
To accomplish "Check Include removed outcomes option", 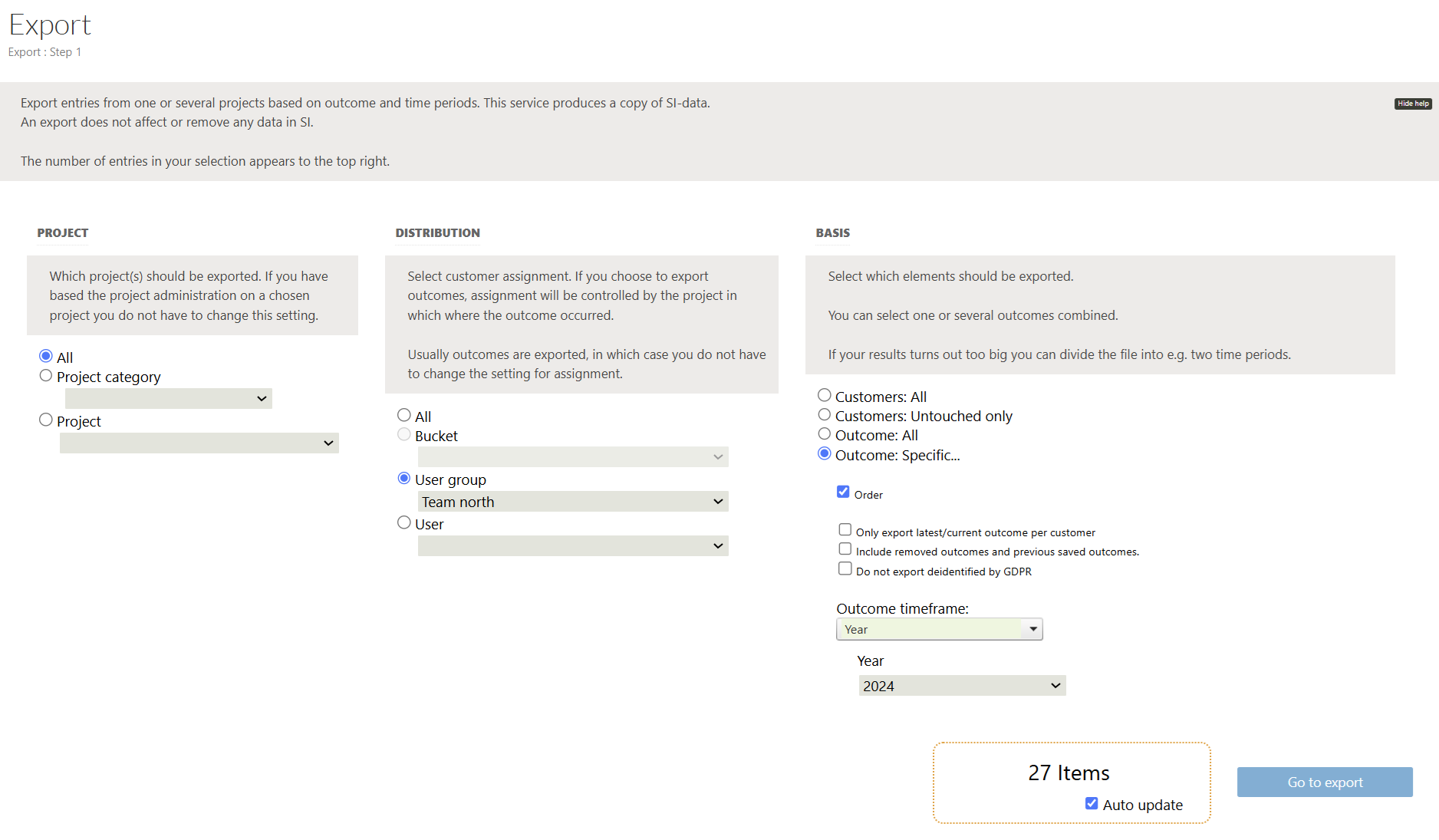I will click(x=845, y=548).
